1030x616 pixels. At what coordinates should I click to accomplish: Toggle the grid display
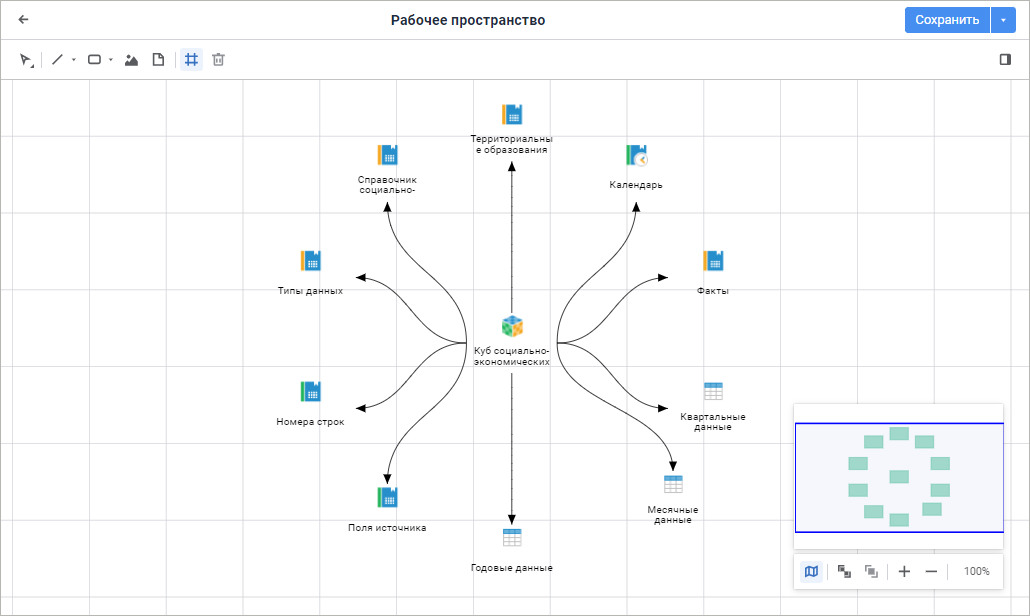(191, 60)
